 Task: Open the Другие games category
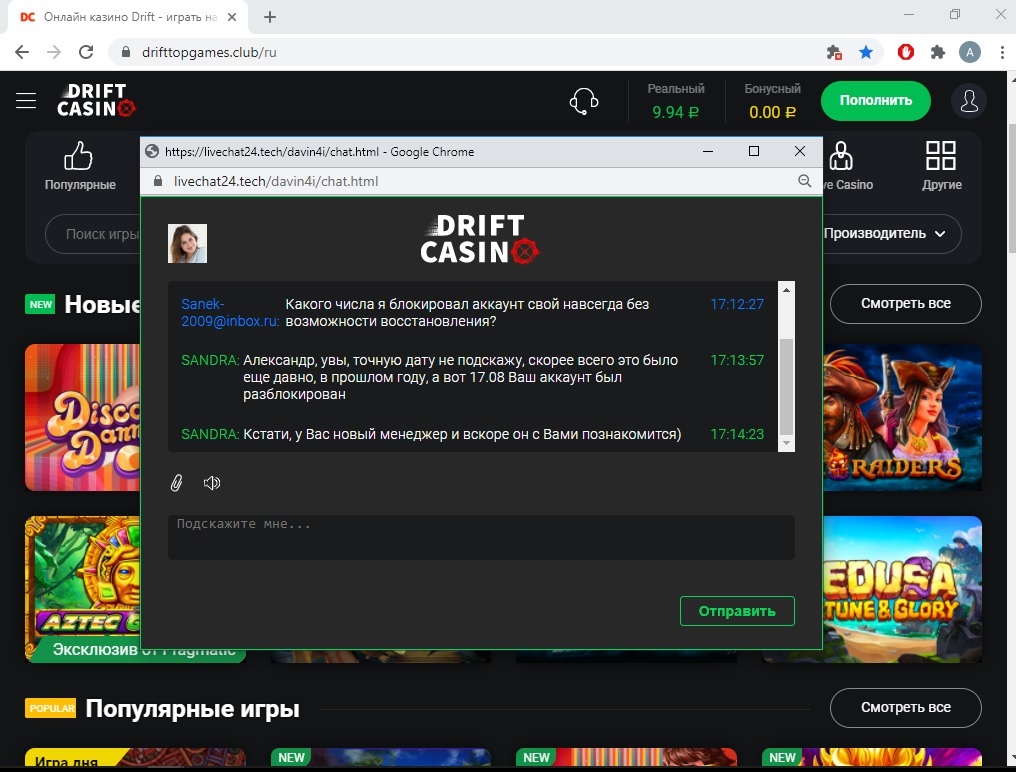click(941, 166)
